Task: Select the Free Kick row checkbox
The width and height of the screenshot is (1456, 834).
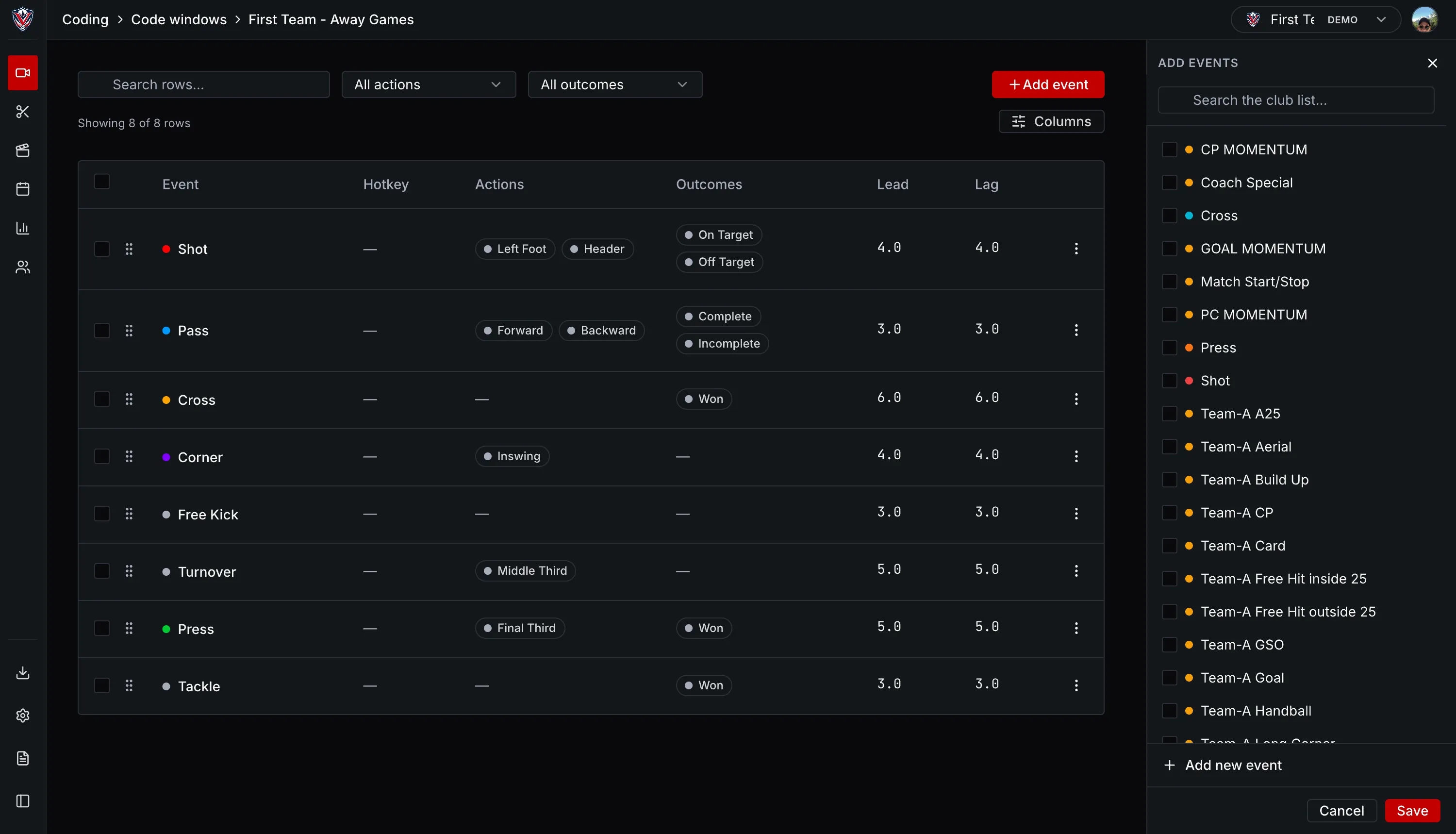Action: 102,514
